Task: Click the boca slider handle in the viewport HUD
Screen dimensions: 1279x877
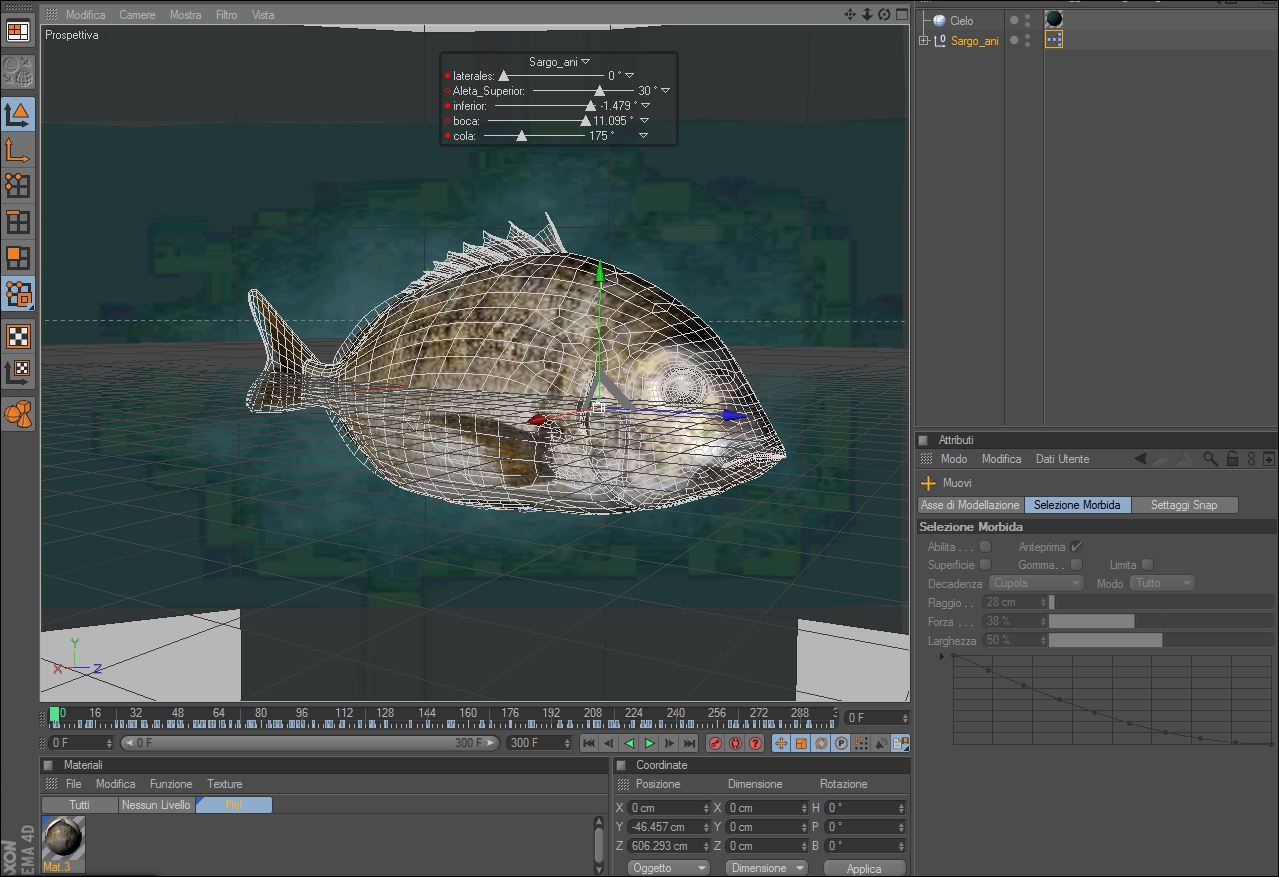Action: click(x=585, y=121)
